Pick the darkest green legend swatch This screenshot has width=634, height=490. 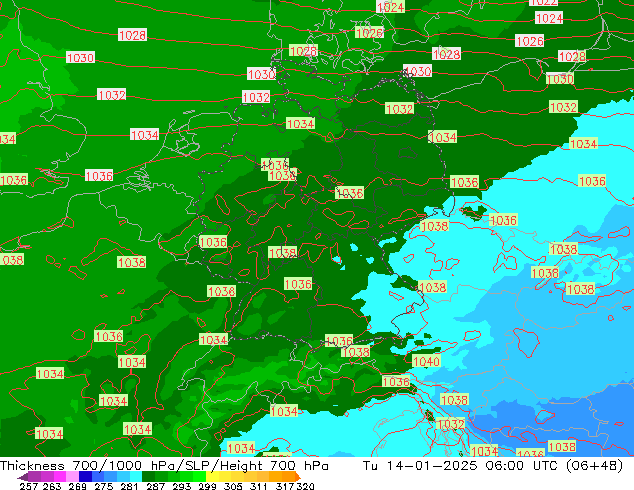[148, 477]
